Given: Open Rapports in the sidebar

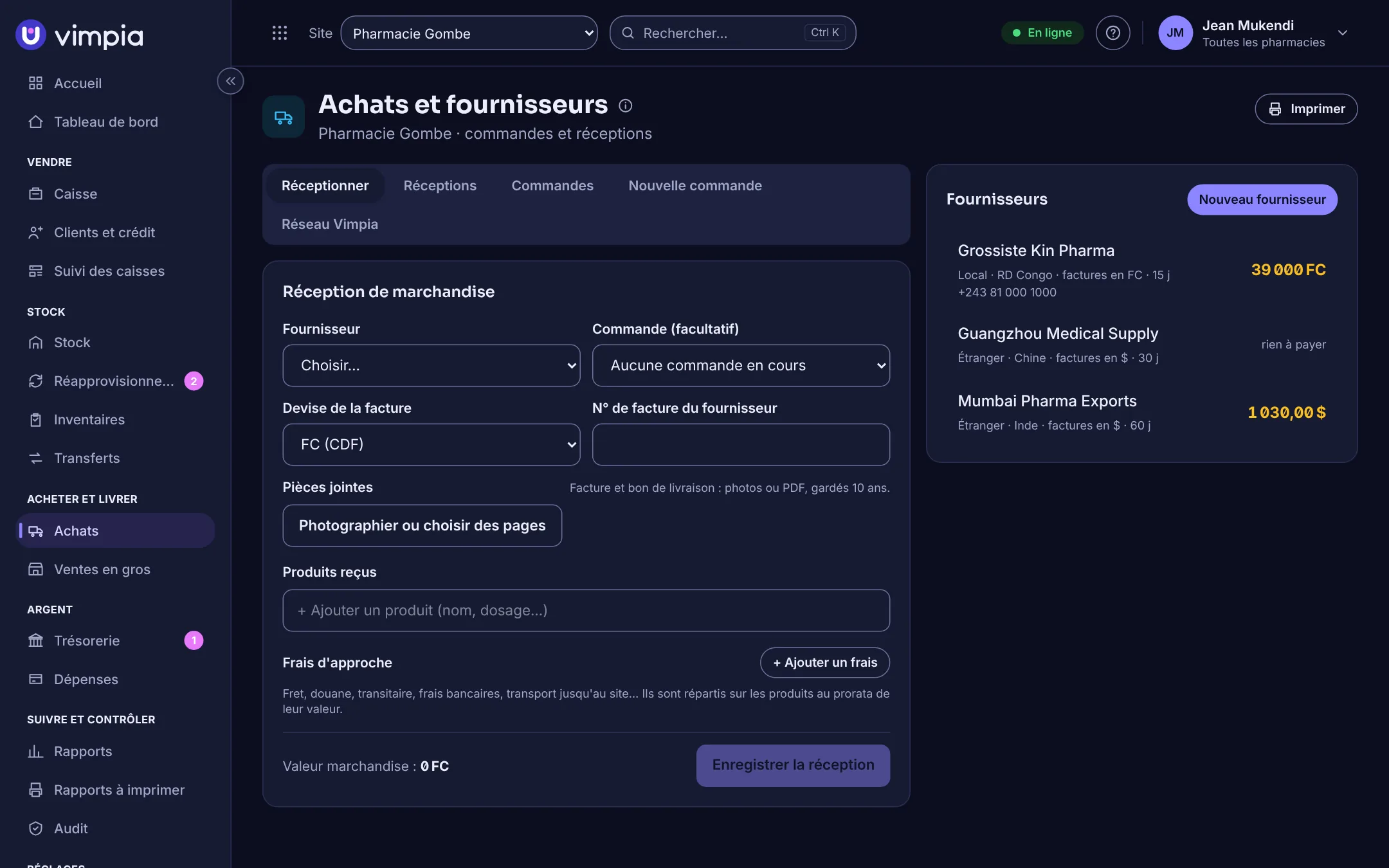Looking at the screenshot, I should [115, 751].
